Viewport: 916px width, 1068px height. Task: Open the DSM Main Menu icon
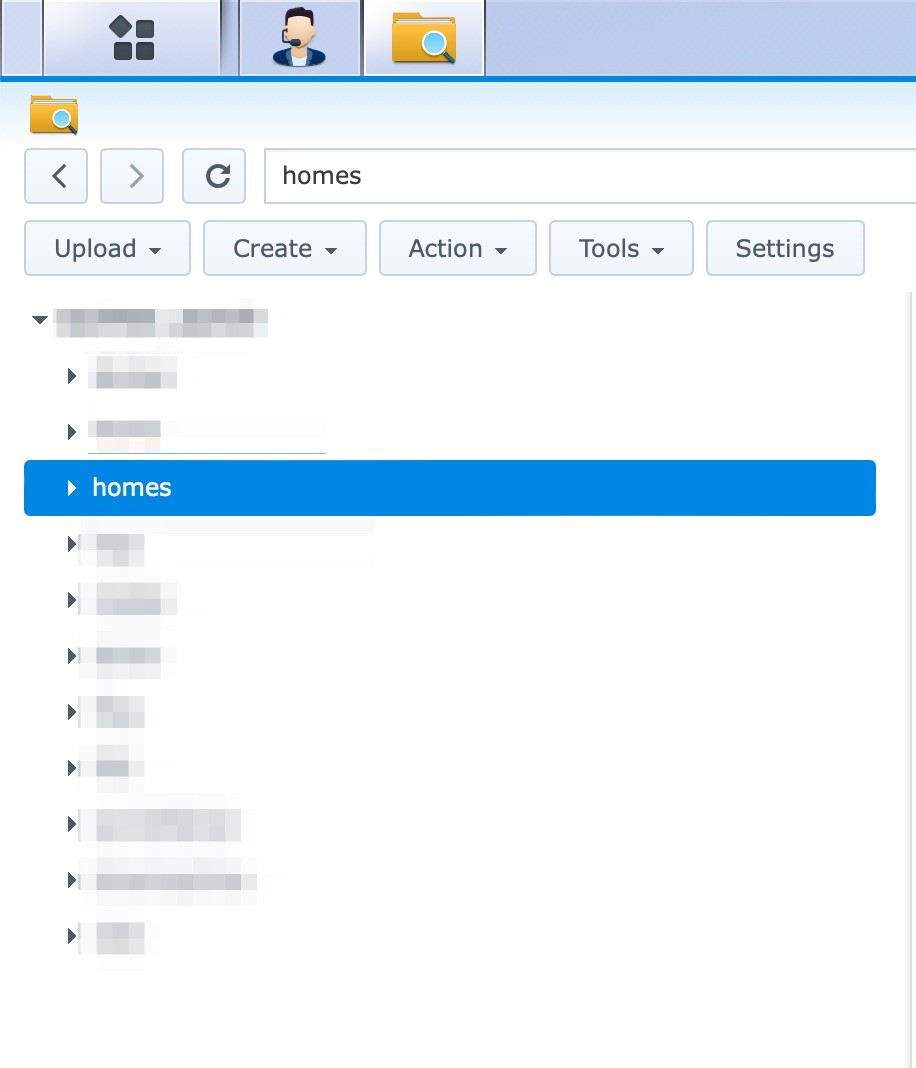coord(131,37)
